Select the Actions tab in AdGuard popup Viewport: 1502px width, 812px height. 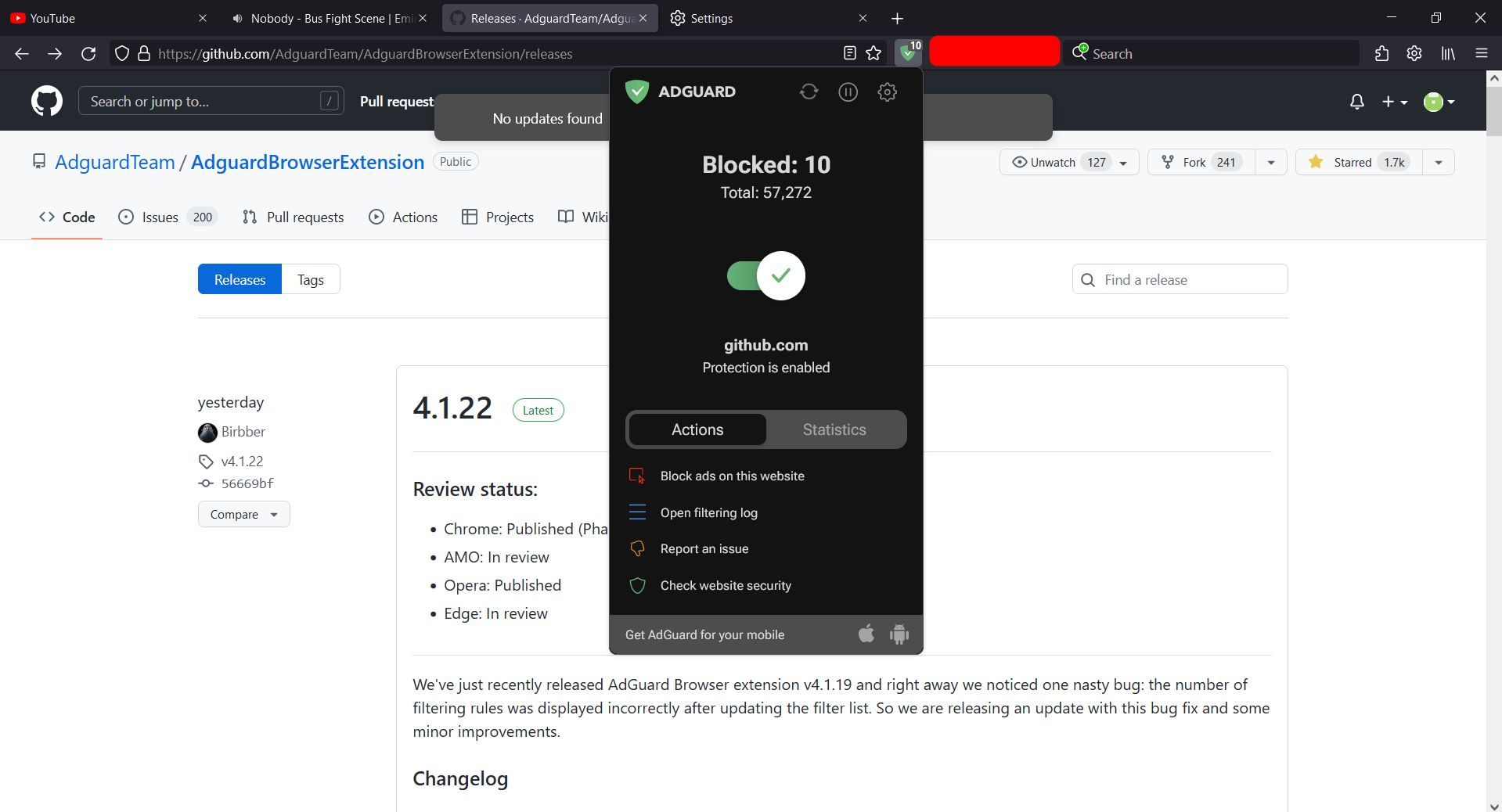point(697,429)
